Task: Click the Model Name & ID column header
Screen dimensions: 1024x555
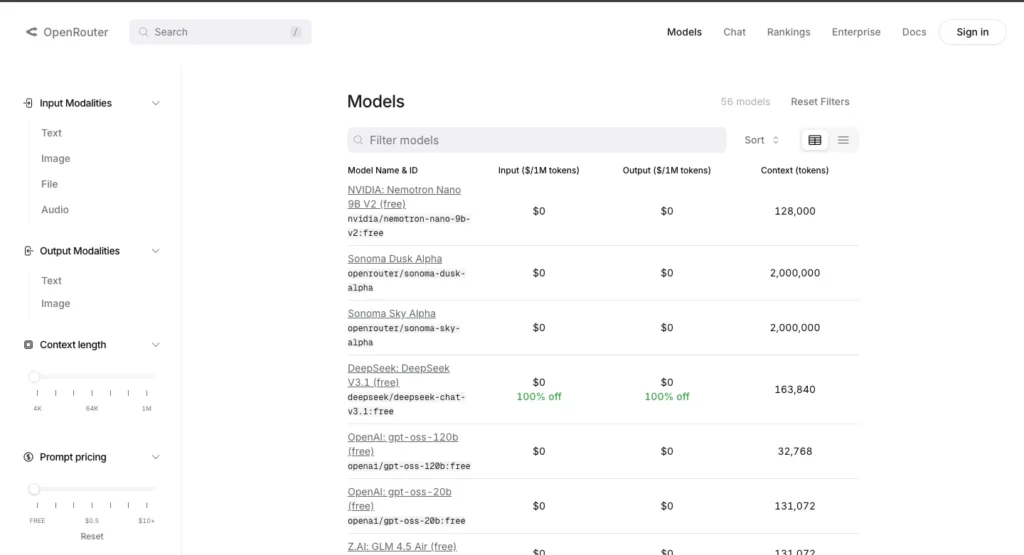Action: point(383,170)
